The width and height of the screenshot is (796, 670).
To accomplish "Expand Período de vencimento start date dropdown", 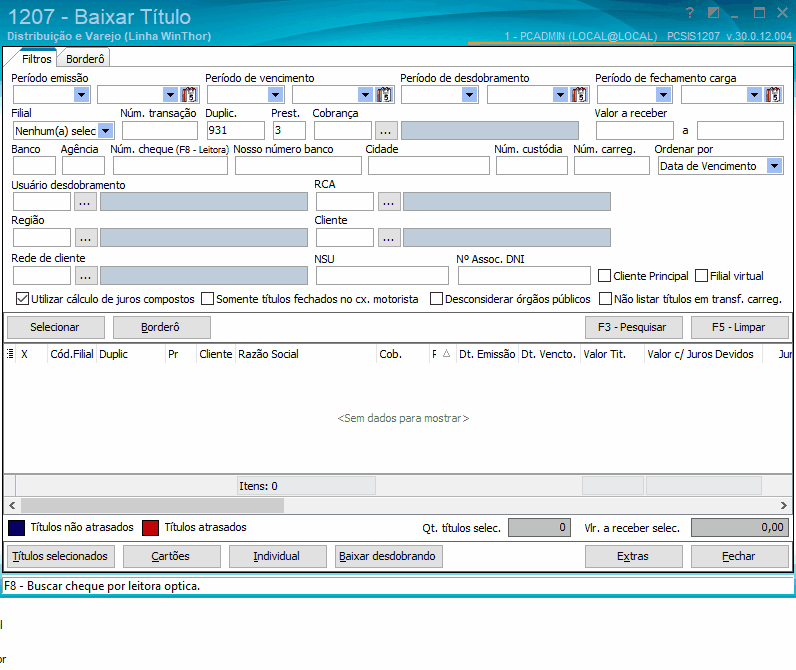I will click(275, 94).
